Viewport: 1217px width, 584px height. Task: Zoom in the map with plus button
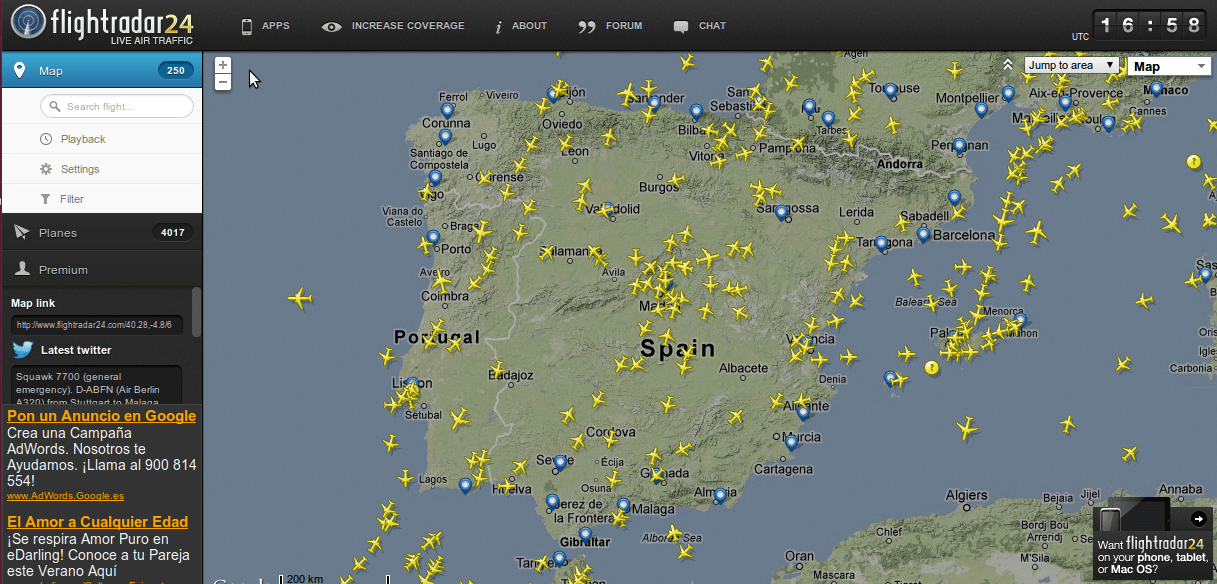pyautogui.click(x=223, y=65)
